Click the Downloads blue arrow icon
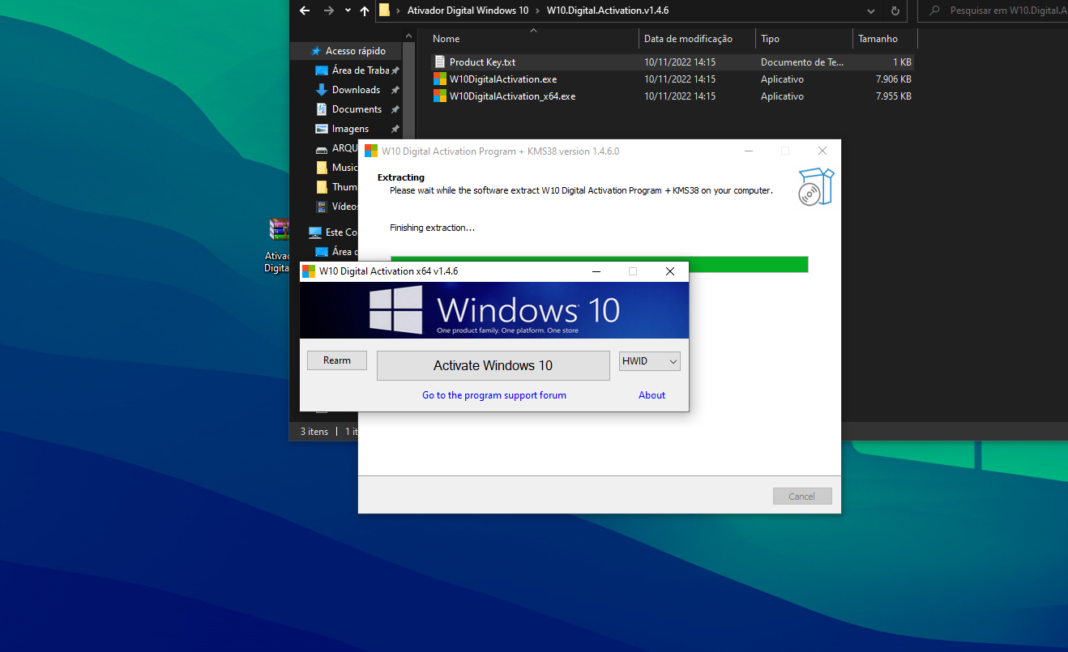This screenshot has width=1068, height=652. (x=321, y=90)
